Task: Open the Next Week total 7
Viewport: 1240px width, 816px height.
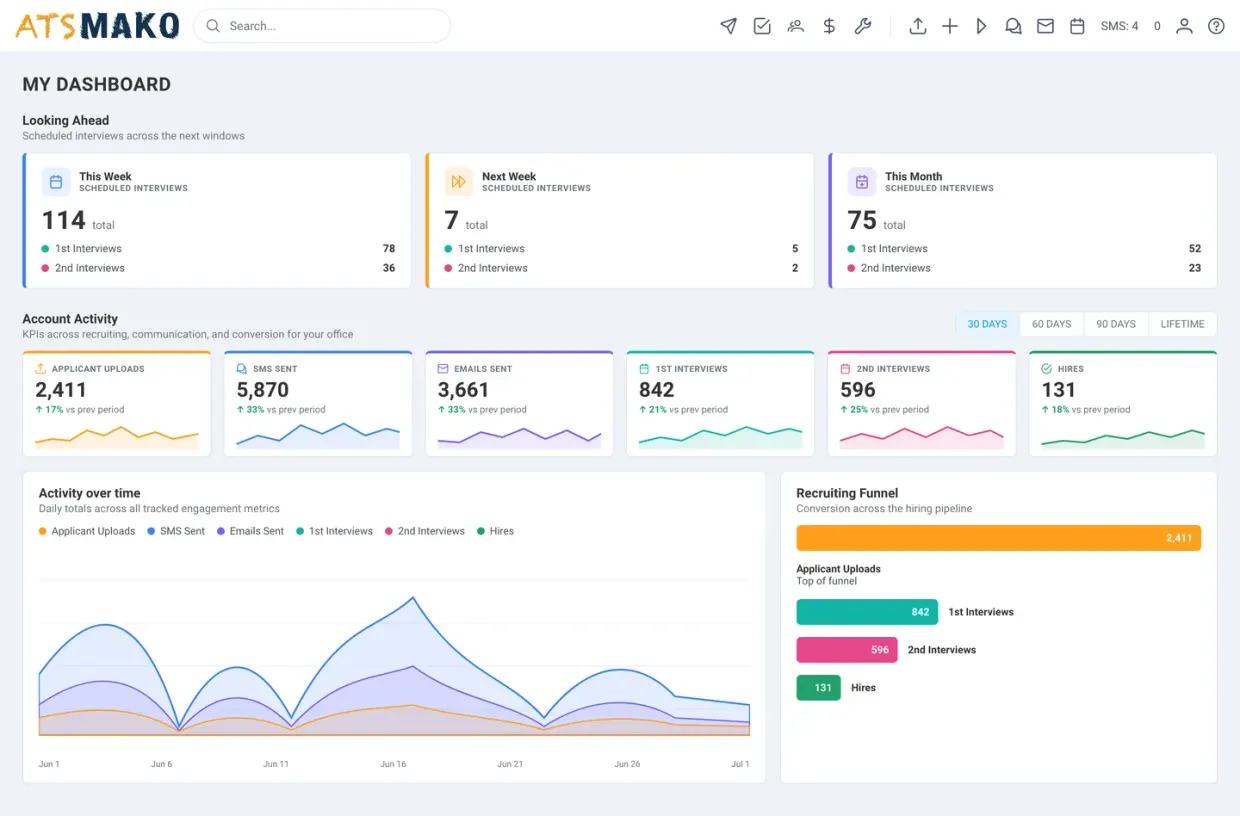Action: [451, 220]
